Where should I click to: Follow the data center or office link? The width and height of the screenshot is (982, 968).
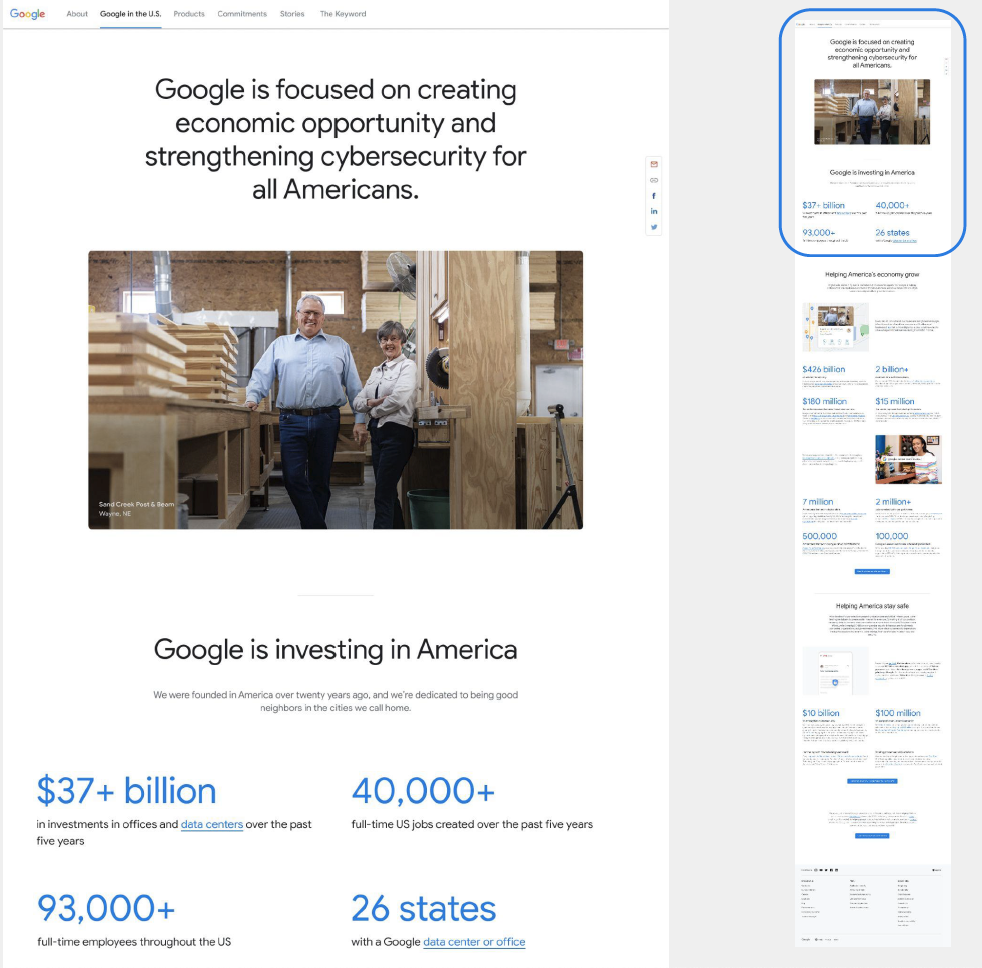(x=474, y=942)
